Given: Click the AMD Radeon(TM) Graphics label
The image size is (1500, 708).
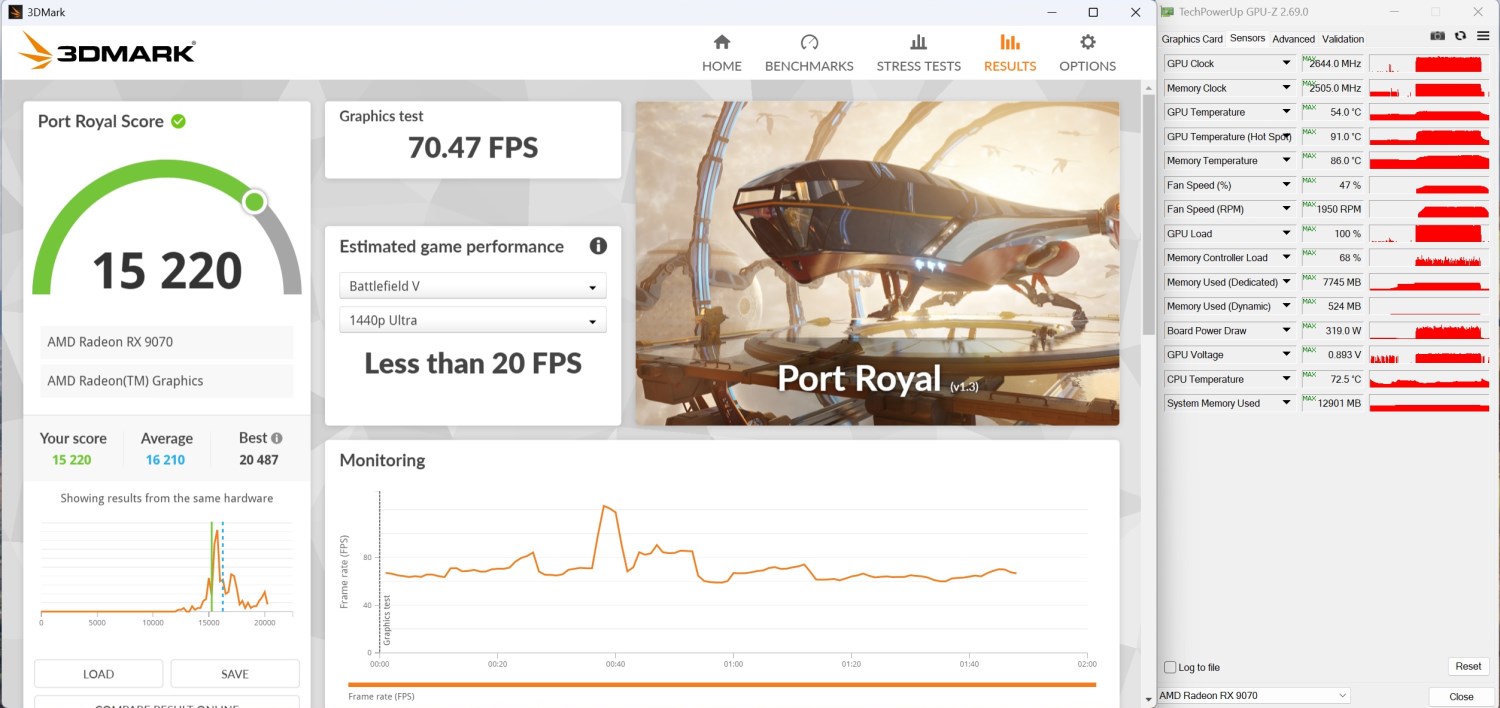Looking at the screenshot, I should 167,381.
